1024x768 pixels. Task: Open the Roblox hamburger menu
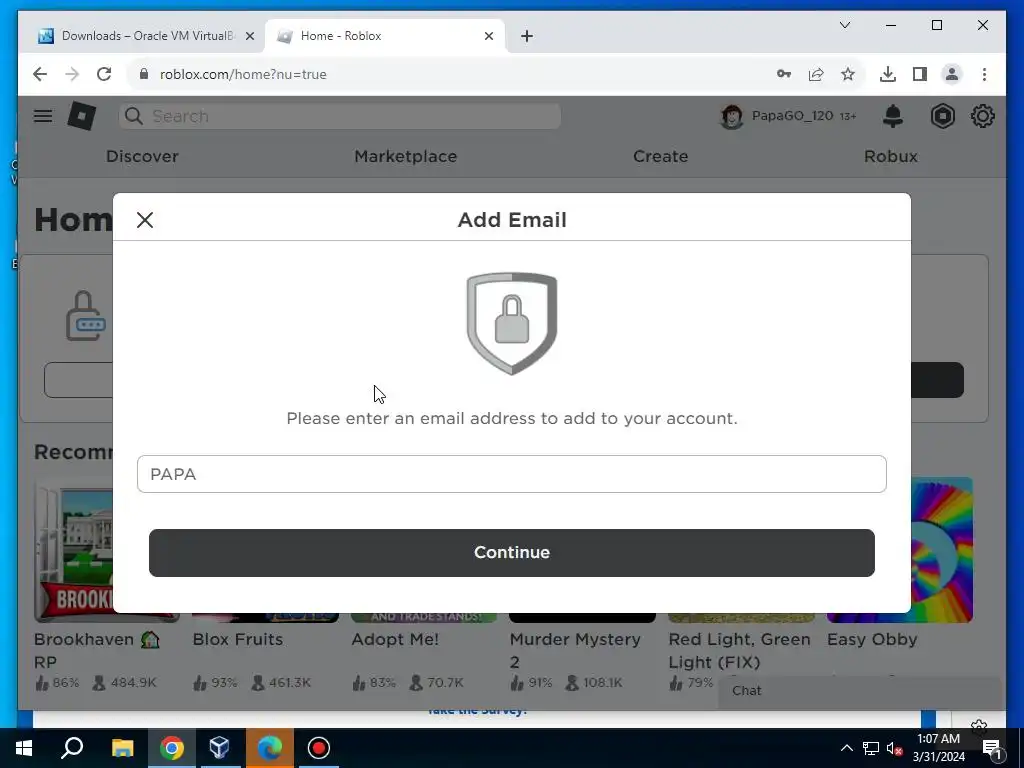(x=43, y=116)
